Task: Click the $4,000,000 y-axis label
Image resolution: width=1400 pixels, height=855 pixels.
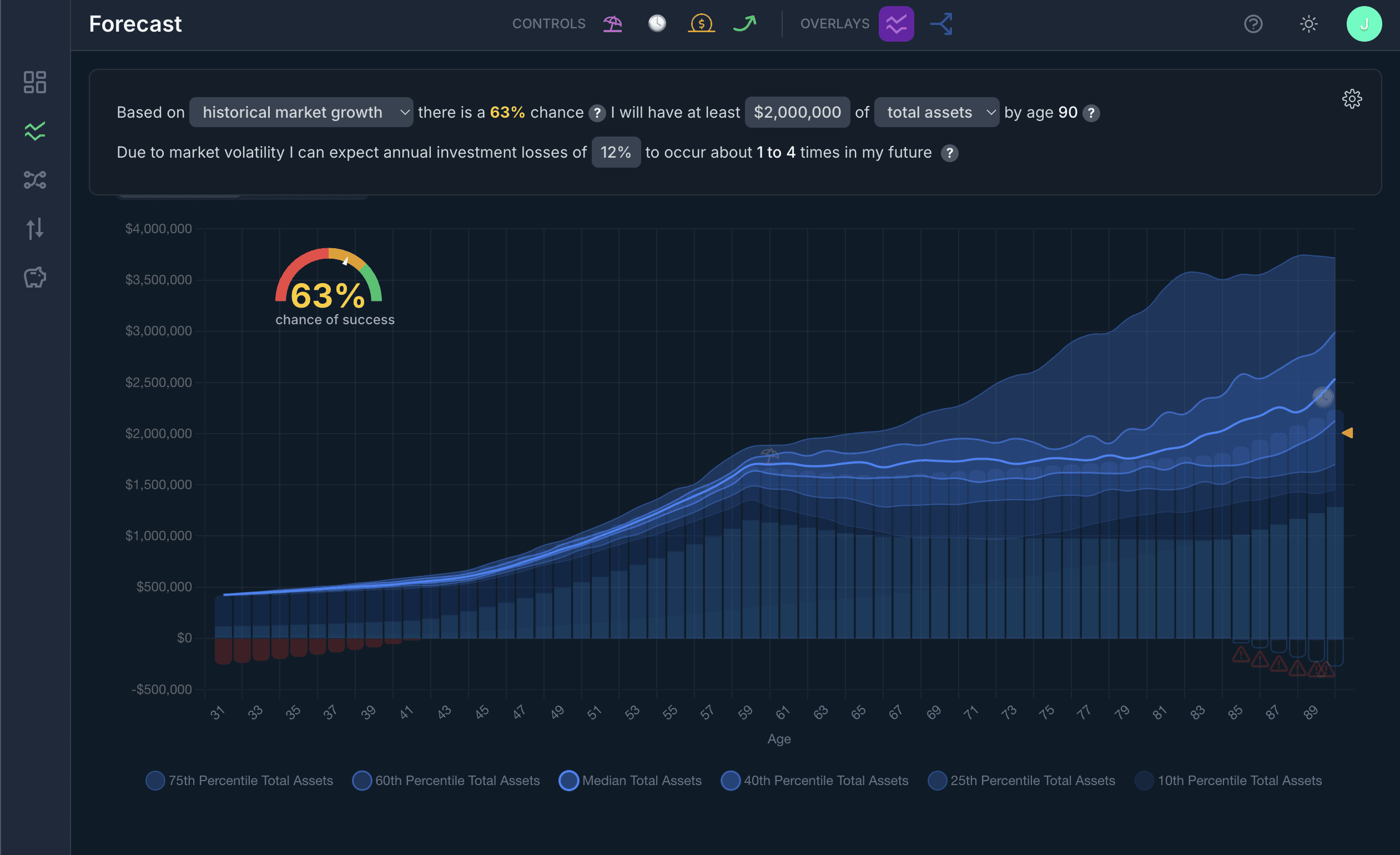Action: (x=159, y=229)
